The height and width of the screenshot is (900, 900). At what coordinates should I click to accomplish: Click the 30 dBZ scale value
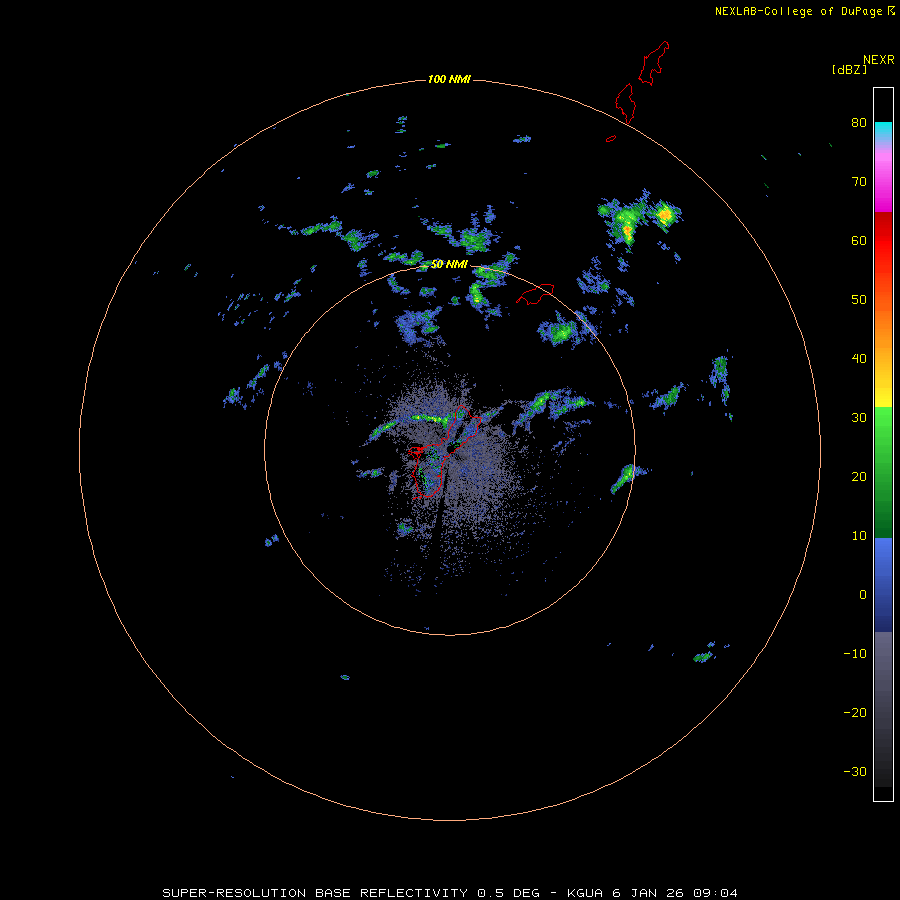(x=859, y=418)
